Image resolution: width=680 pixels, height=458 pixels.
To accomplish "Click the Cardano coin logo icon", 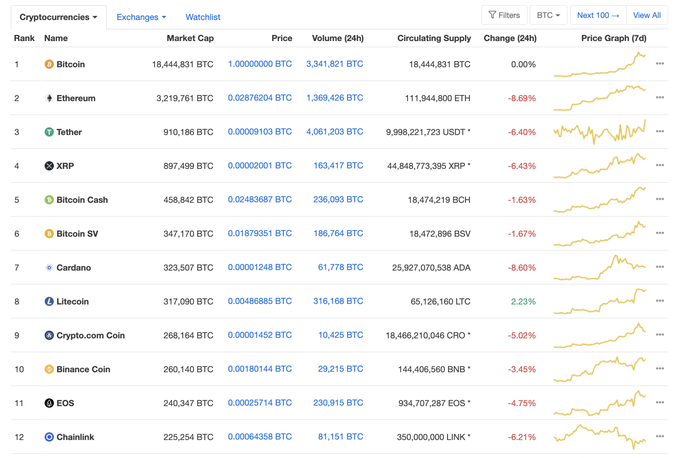I will coord(49,268).
